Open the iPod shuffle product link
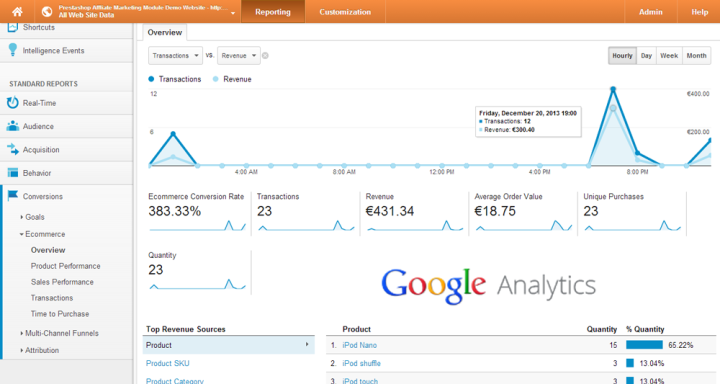Screen dimensions: 720x384 click(x=361, y=363)
